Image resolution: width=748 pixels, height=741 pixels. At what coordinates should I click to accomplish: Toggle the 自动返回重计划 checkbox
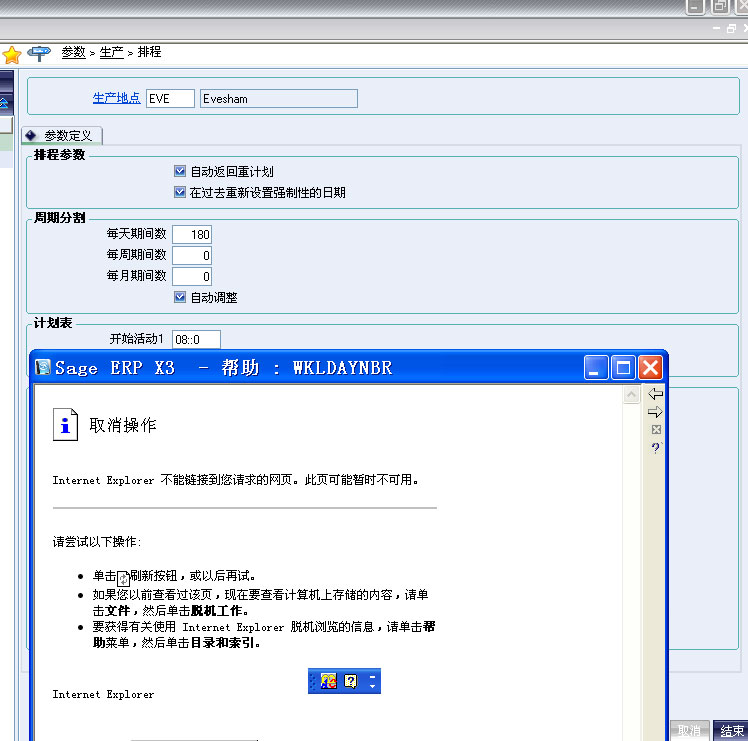(x=179, y=171)
